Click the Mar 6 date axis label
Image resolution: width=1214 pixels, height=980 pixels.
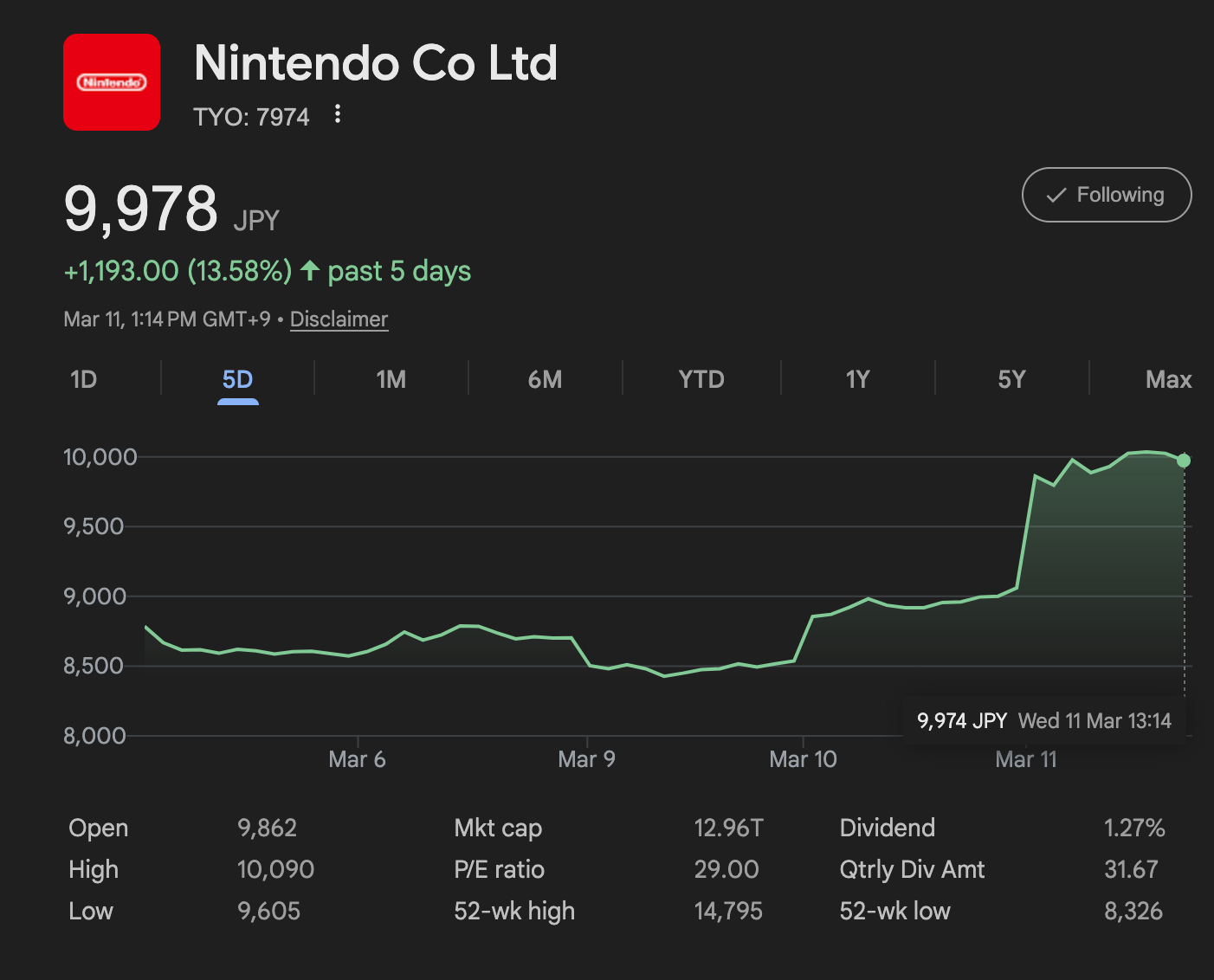pyautogui.click(x=357, y=759)
